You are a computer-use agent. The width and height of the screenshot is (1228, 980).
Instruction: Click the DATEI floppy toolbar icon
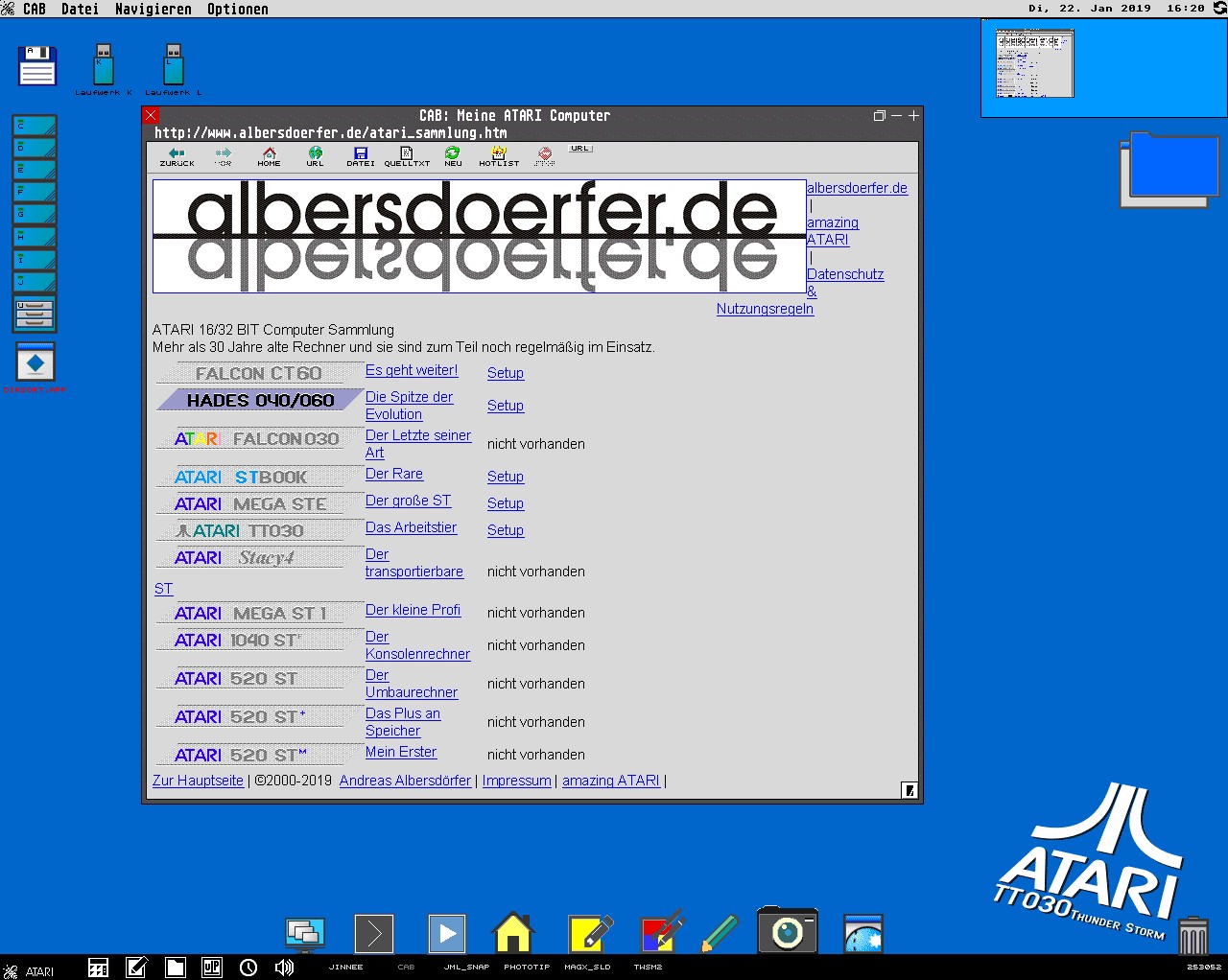[x=361, y=156]
